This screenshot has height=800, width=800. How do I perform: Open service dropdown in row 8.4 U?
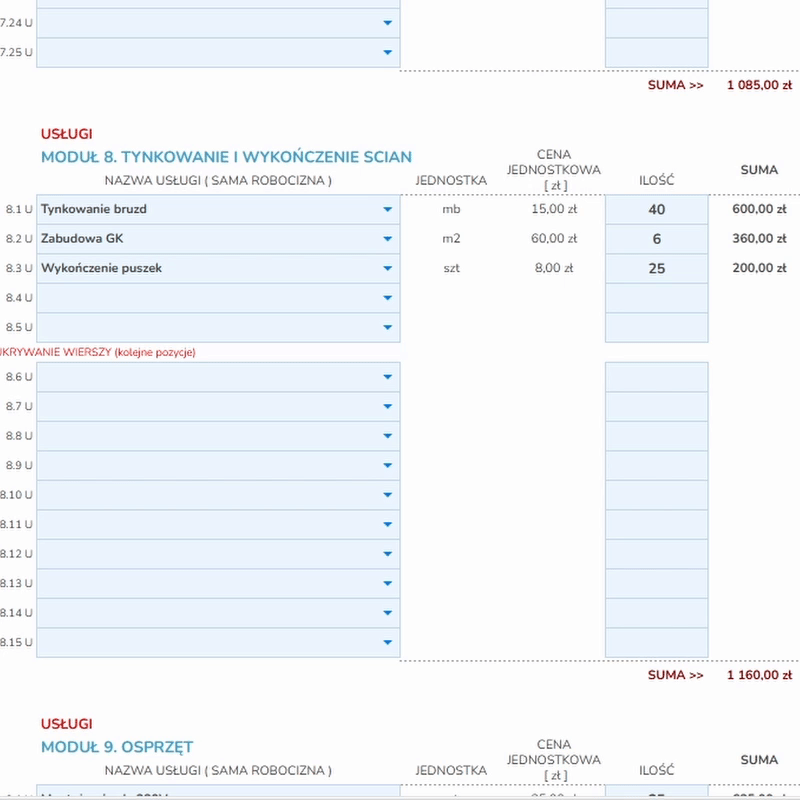pos(388,298)
